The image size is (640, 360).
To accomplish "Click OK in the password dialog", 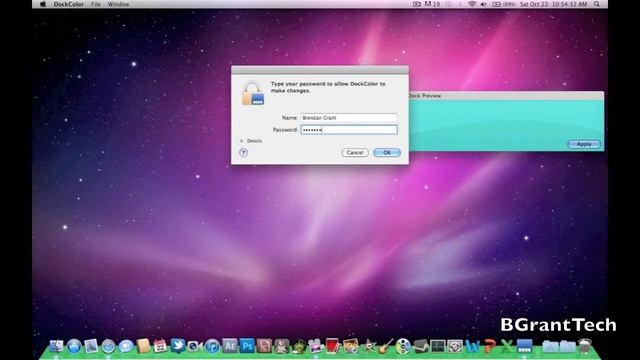I will (387, 153).
